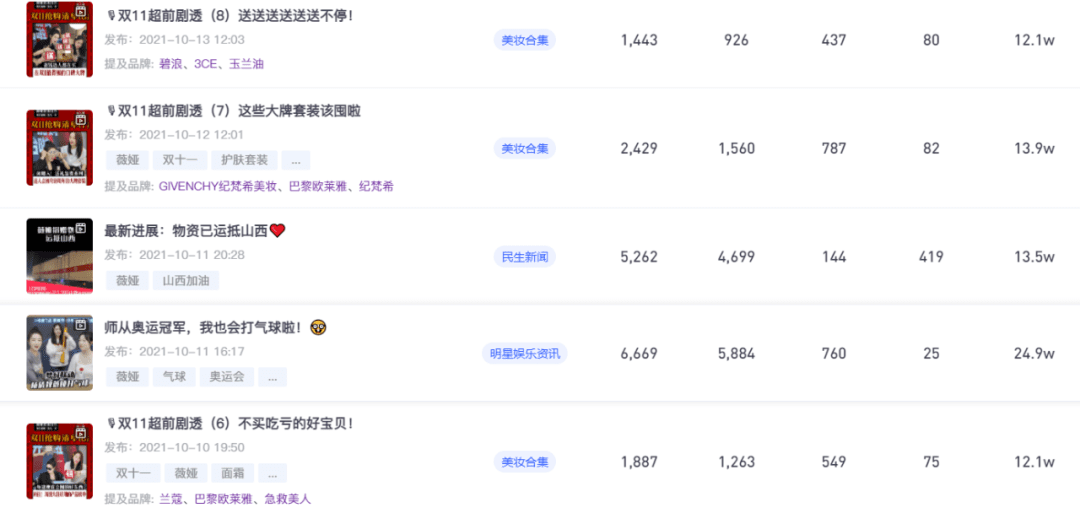Show more tags under 双11超前剧透（6）
Viewport: 1080px width, 513px height.
coord(272,473)
